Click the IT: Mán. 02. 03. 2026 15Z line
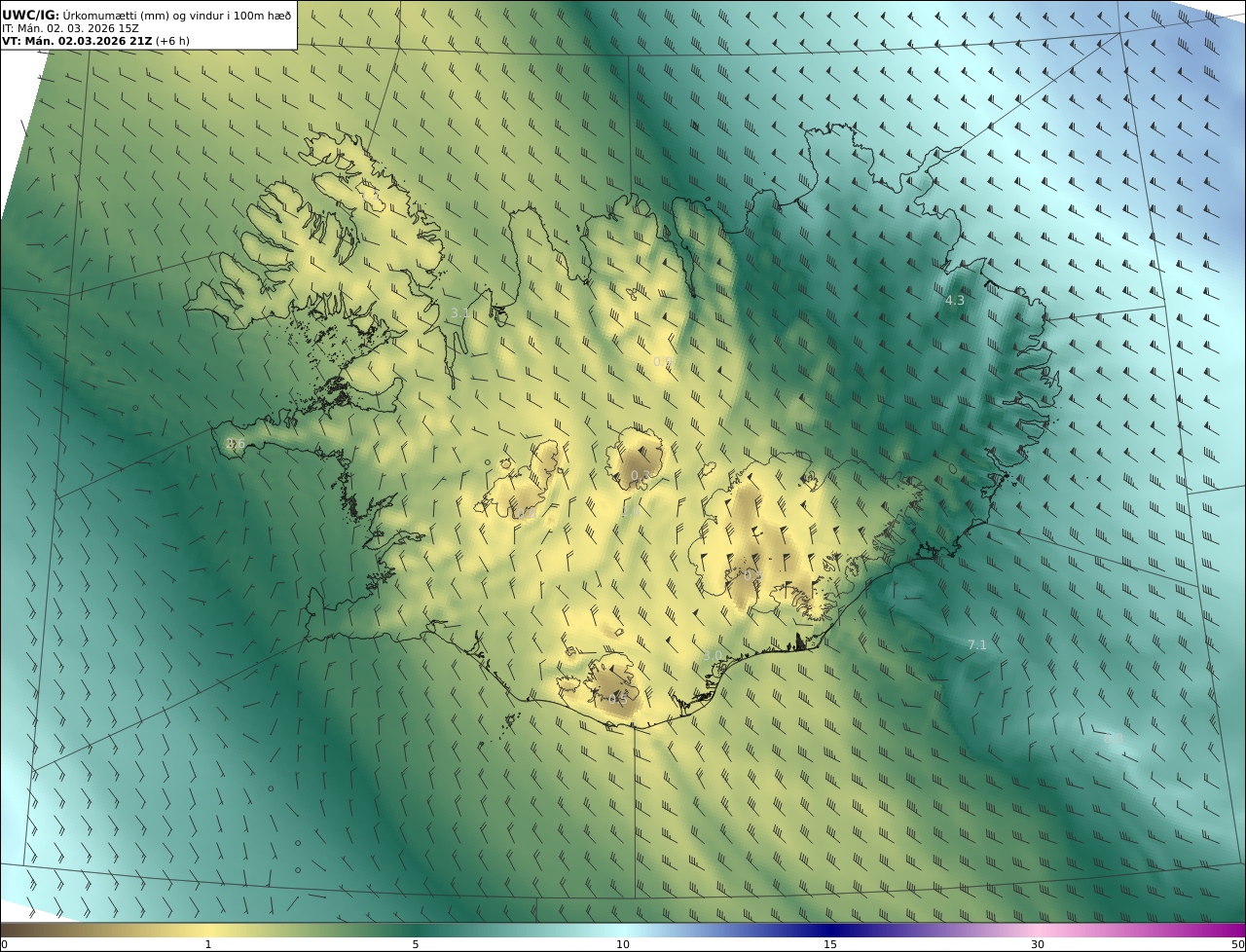The width and height of the screenshot is (1246, 952). pyautogui.click(x=70, y=28)
